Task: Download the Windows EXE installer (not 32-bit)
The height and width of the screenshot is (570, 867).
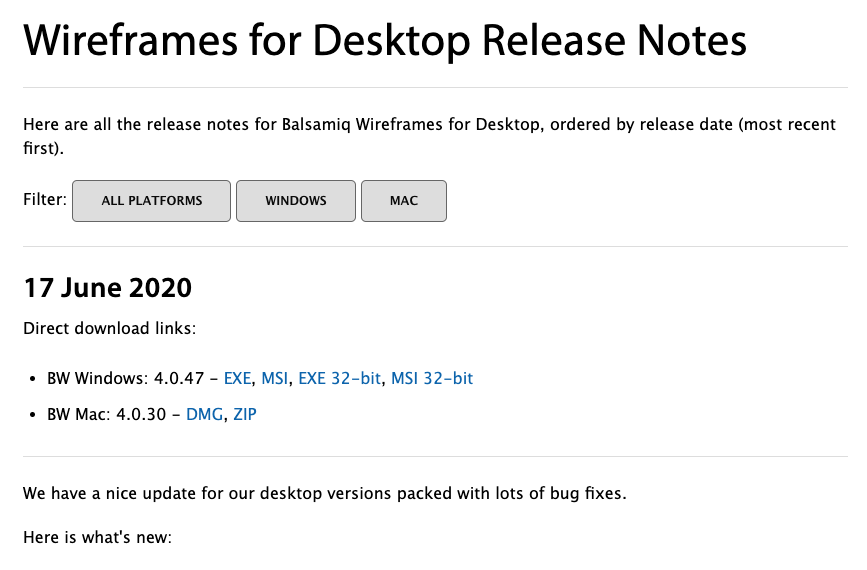Action: pos(238,378)
